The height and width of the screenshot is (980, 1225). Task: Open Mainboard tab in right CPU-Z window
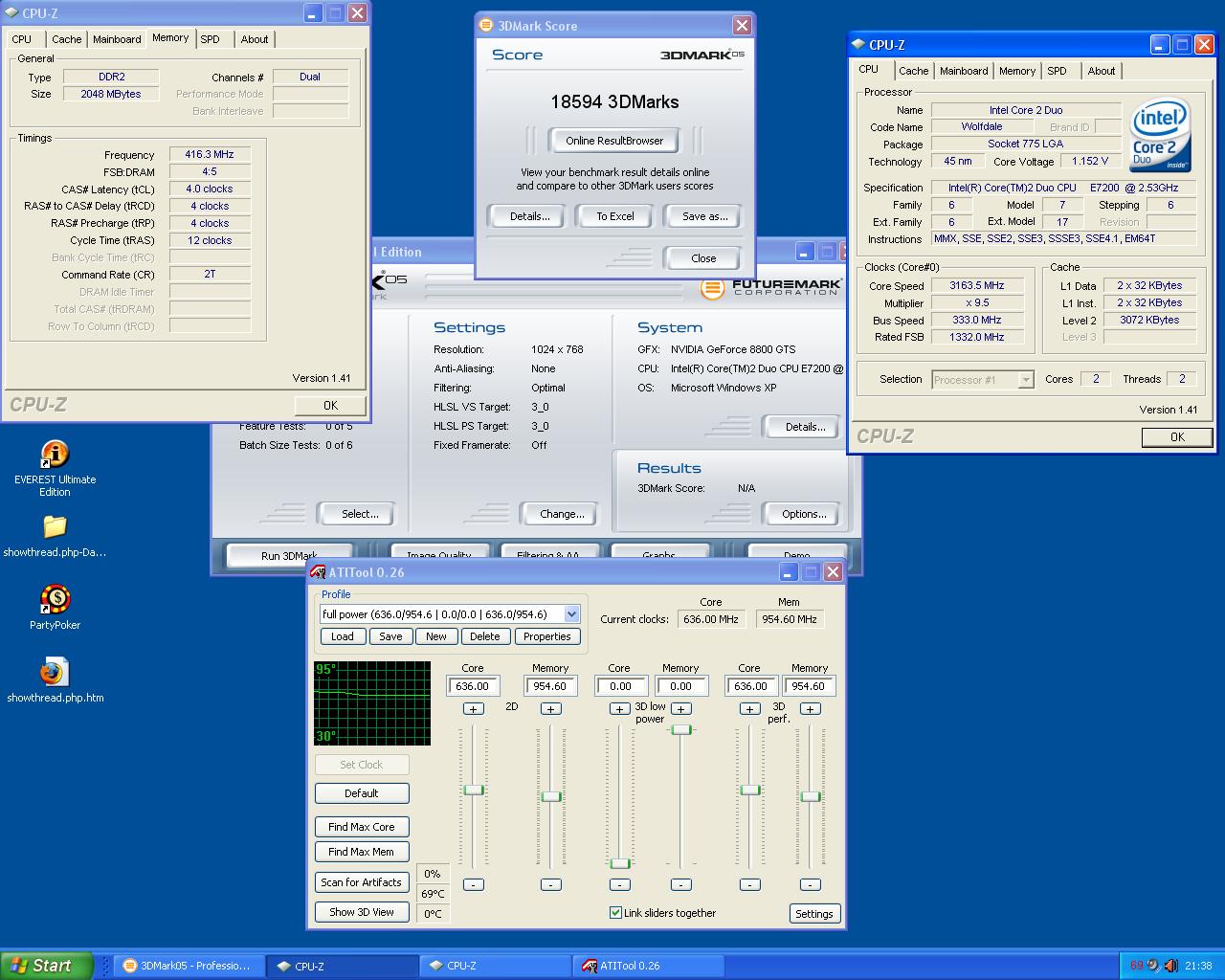963,71
